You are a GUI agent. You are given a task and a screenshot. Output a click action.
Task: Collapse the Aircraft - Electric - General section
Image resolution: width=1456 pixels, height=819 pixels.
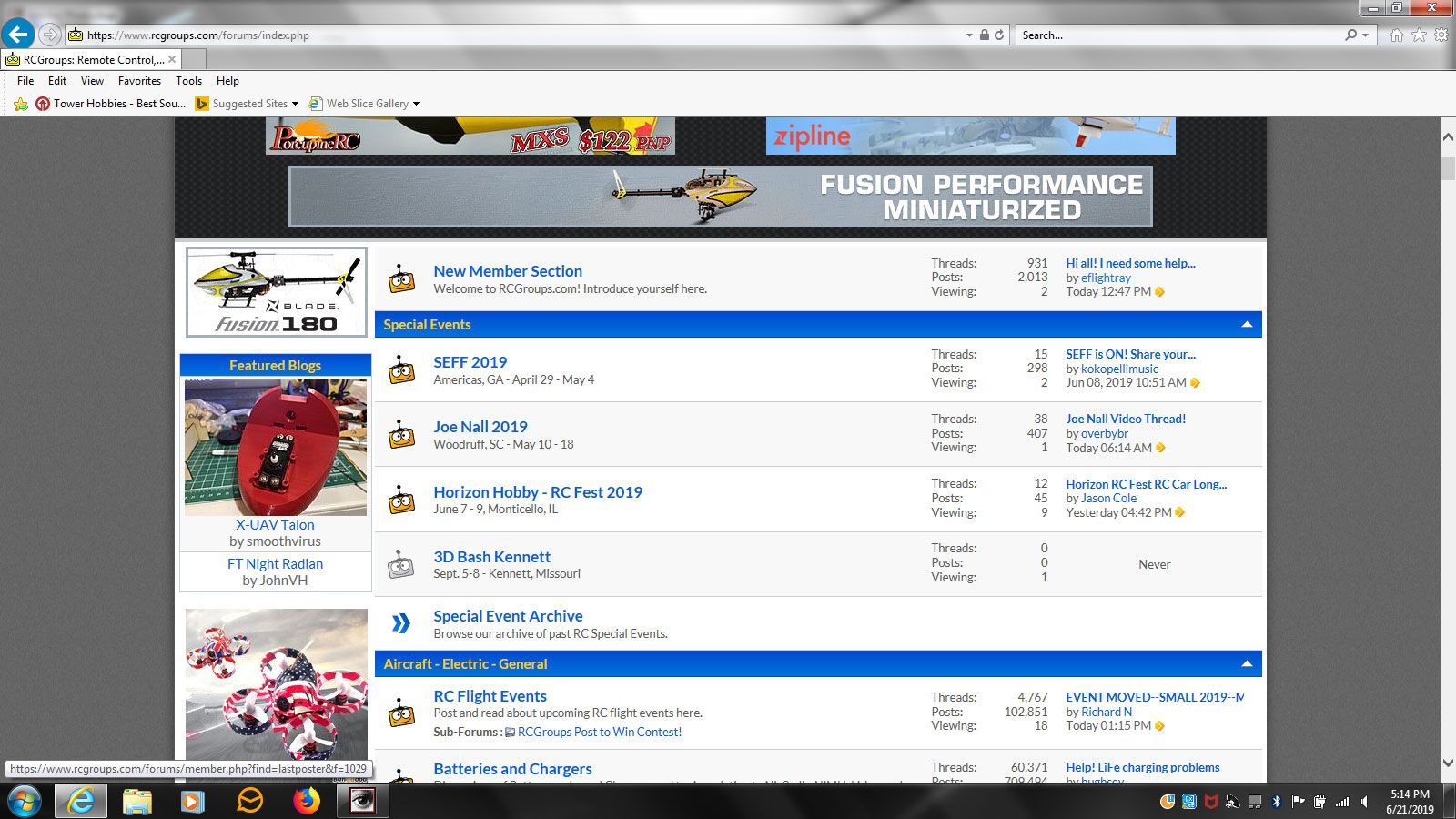(1247, 664)
